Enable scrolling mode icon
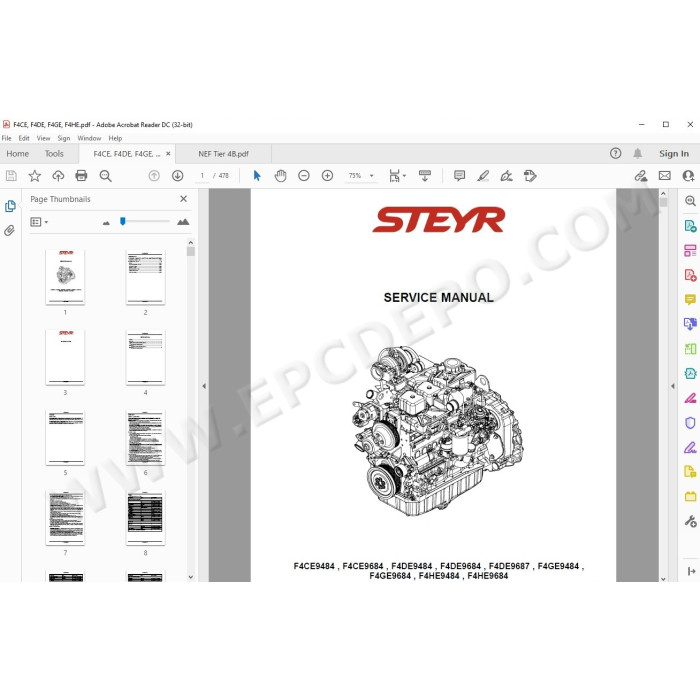The image size is (700, 700). click(425, 176)
